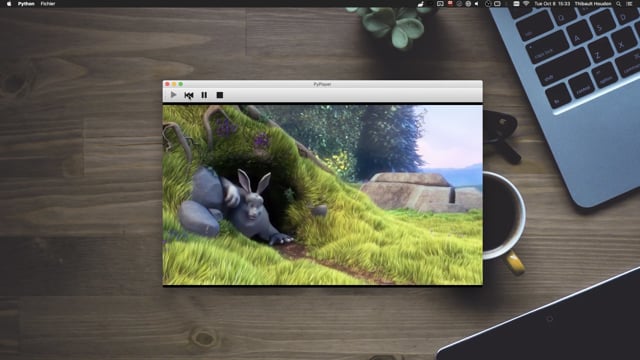Open Notification Center list icon

629,4
